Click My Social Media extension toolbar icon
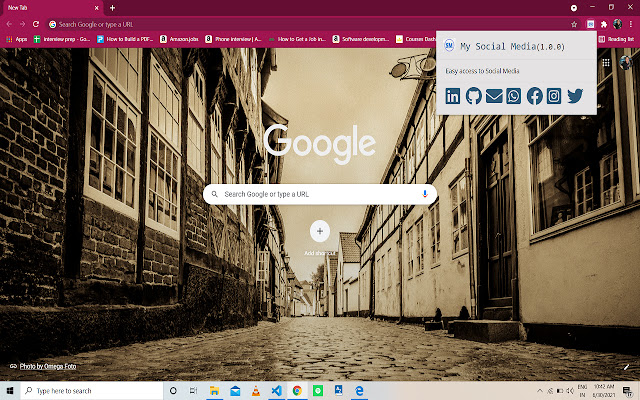The image size is (640, 400). click(591, 24)
